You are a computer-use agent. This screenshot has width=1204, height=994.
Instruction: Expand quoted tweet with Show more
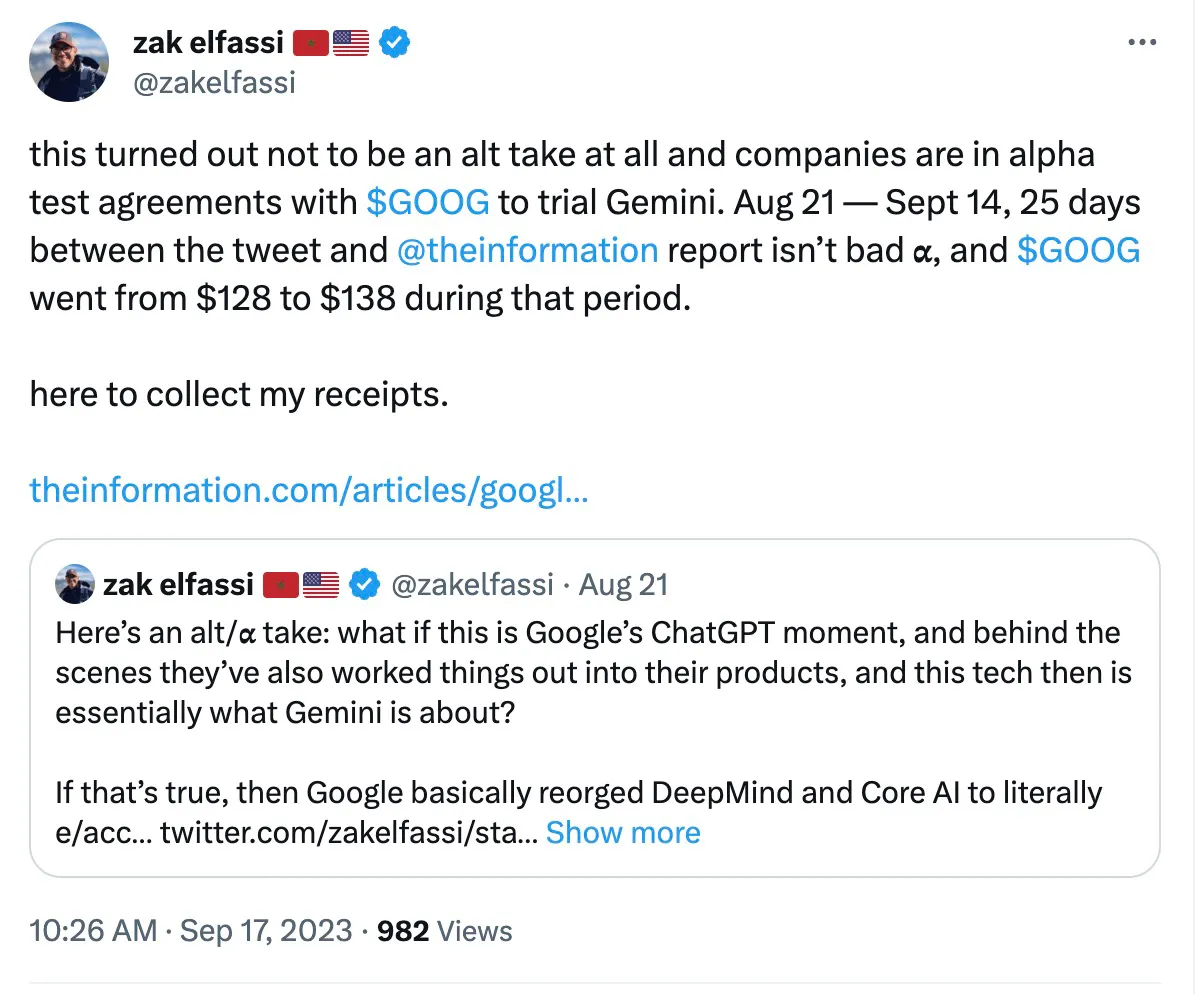pos(623,833)
